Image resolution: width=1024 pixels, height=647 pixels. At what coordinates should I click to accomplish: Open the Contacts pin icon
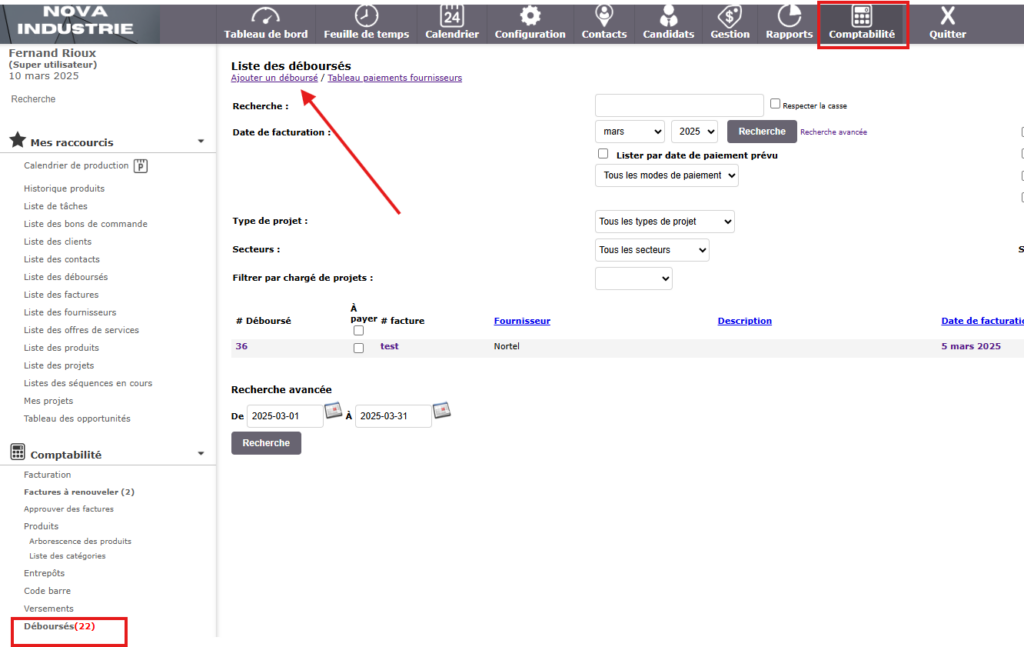pos(604,17)
